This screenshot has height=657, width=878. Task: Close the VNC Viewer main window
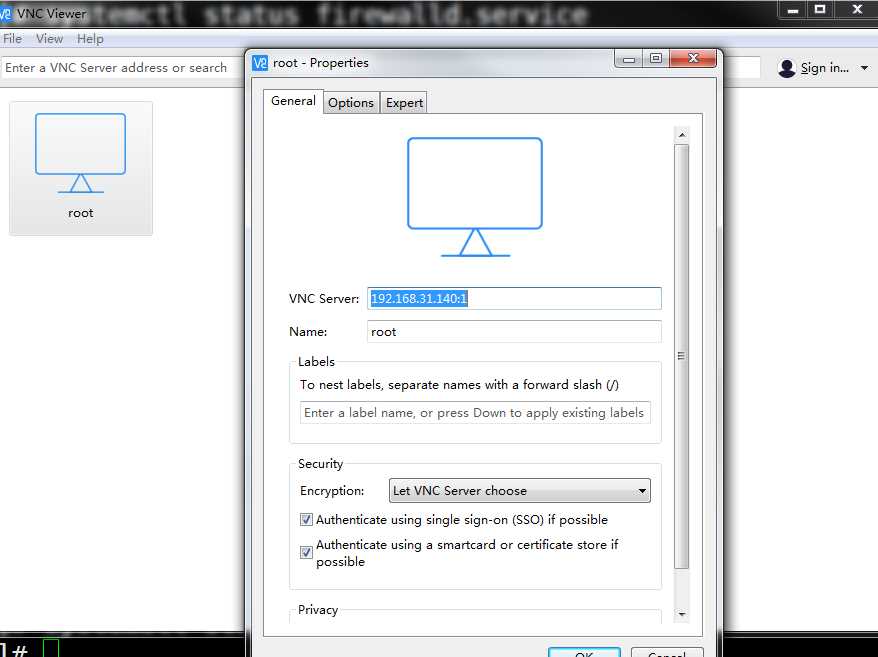(857, 10)
